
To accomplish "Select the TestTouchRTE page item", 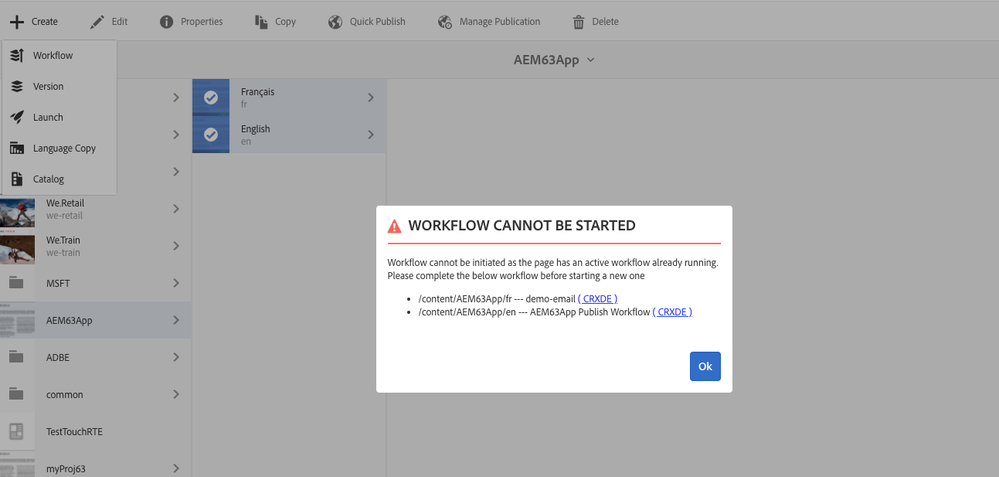I will click(74, 431).
